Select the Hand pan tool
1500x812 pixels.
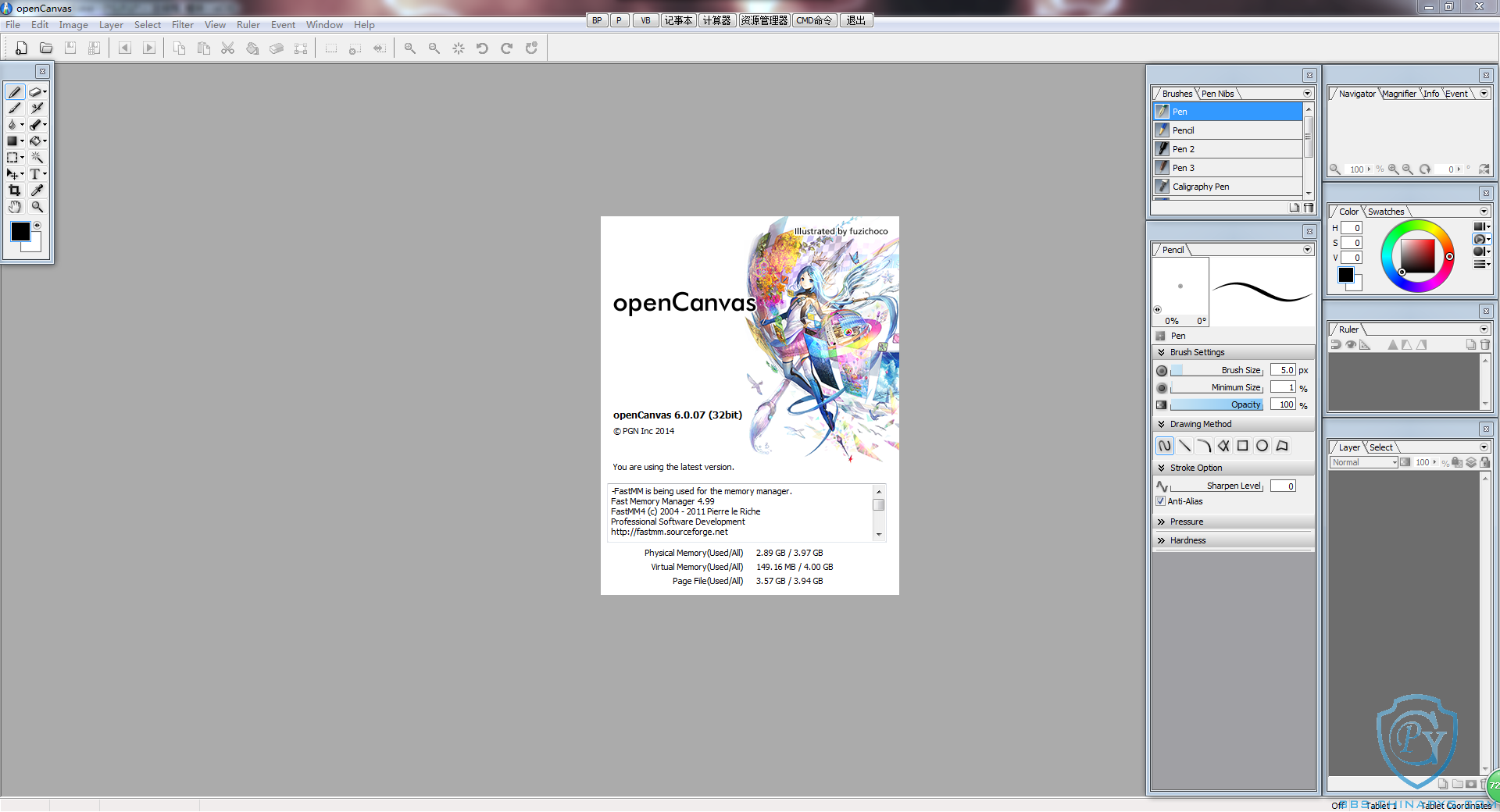(x=14, y=207)
